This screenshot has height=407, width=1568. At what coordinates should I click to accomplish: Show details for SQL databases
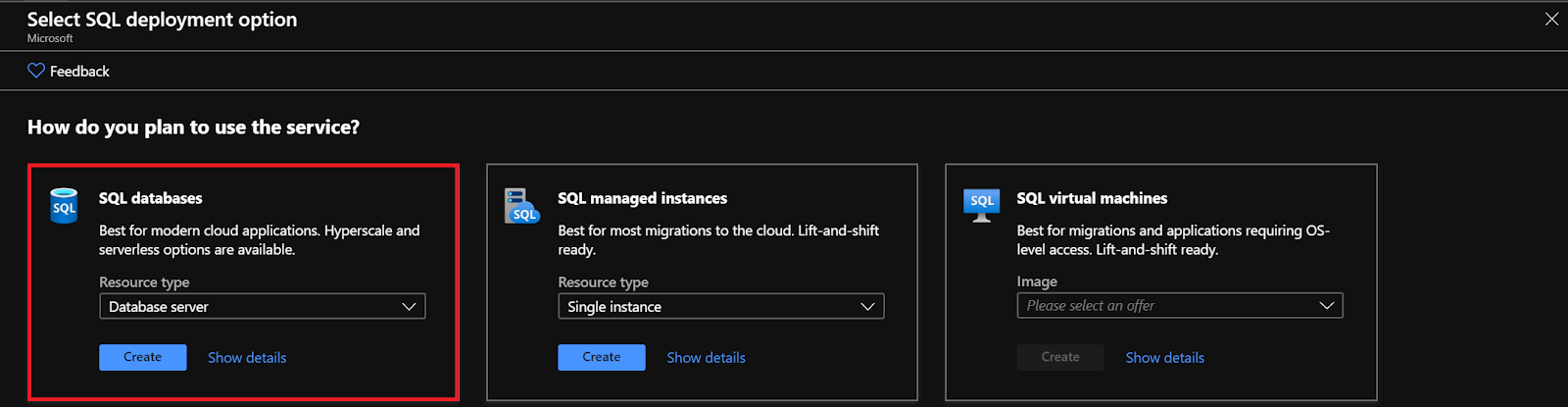247,358
